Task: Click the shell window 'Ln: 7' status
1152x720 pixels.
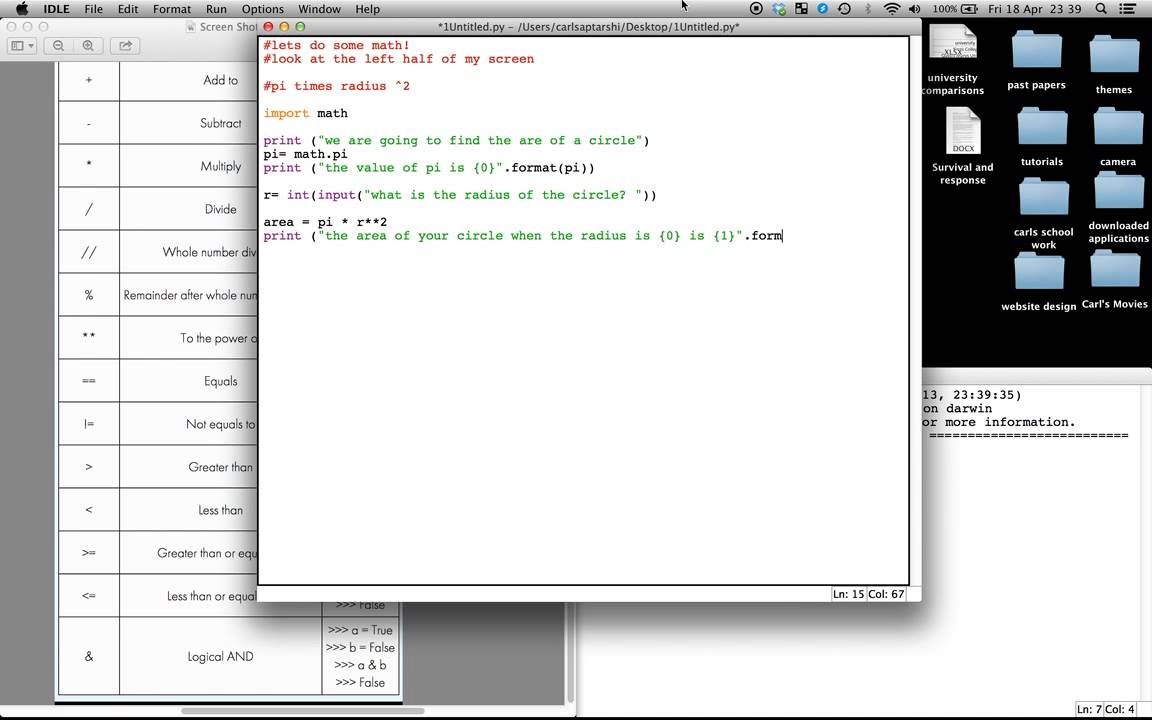Action: [x=1089, y=709]
